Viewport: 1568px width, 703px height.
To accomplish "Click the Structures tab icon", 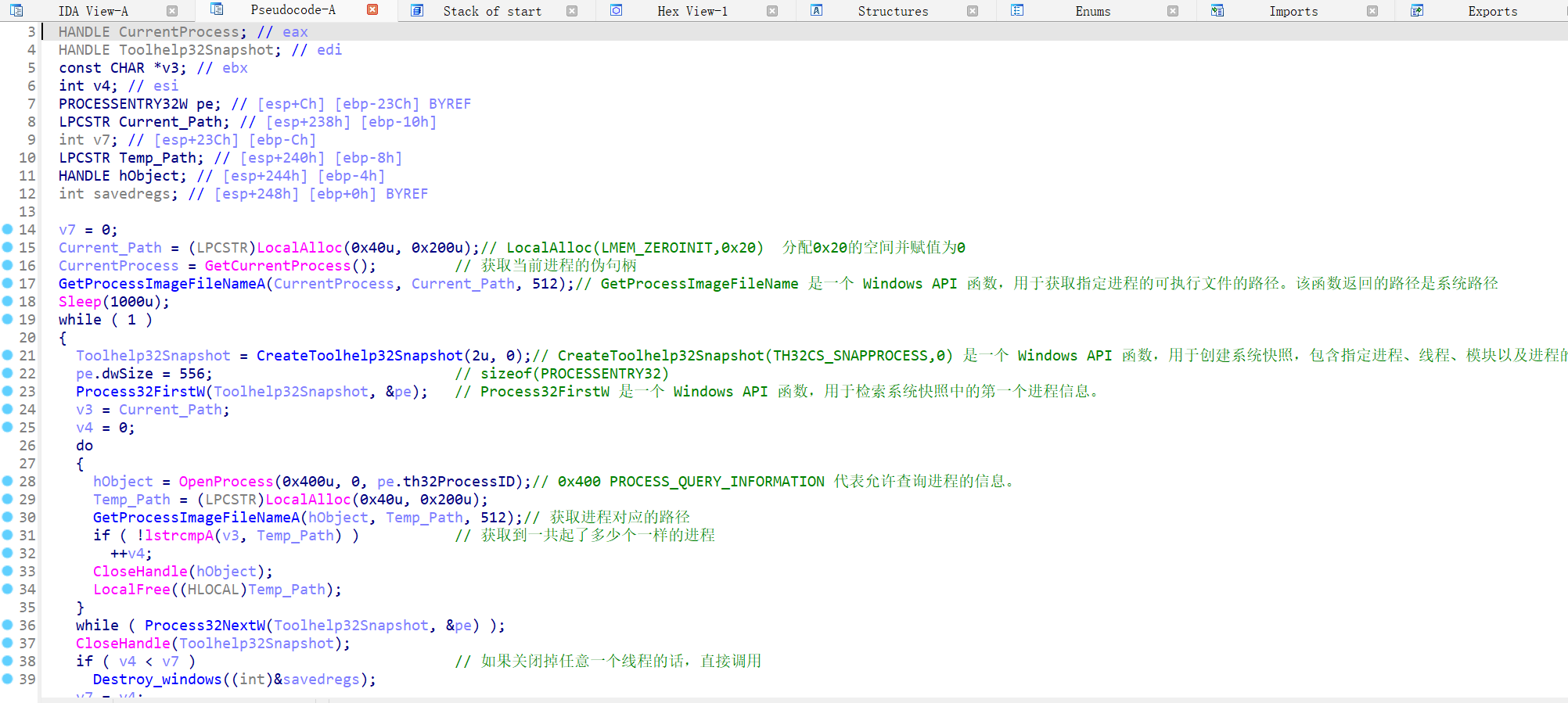I will click(x=816, y=11).
